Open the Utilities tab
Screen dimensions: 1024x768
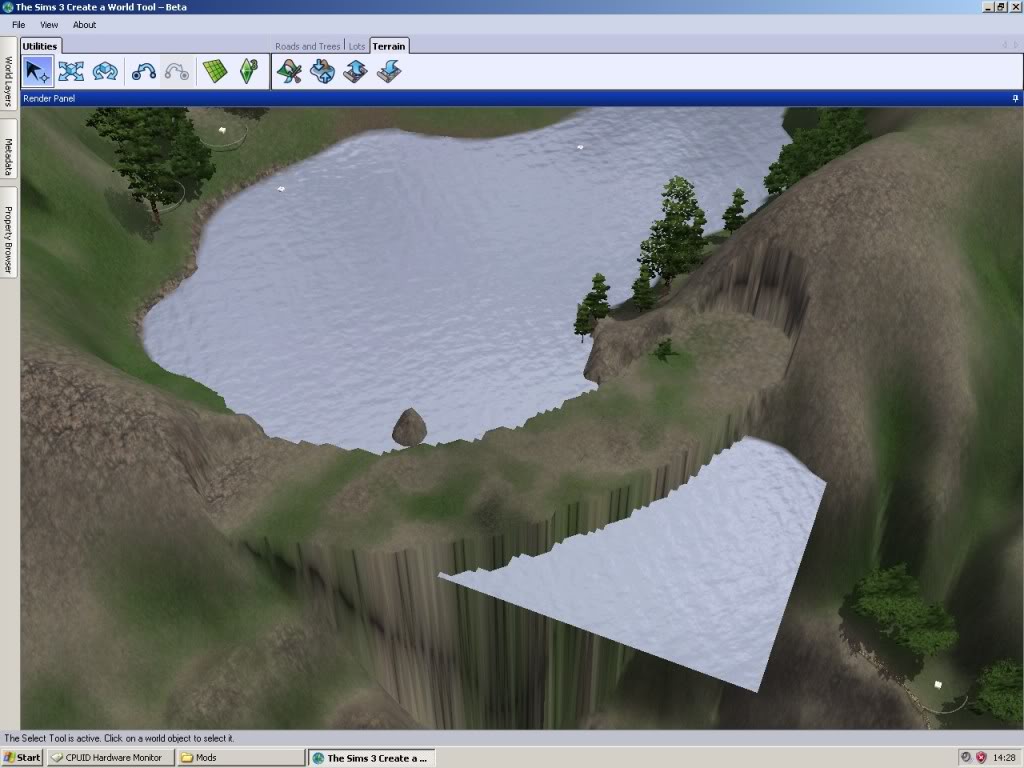[40, 46]
